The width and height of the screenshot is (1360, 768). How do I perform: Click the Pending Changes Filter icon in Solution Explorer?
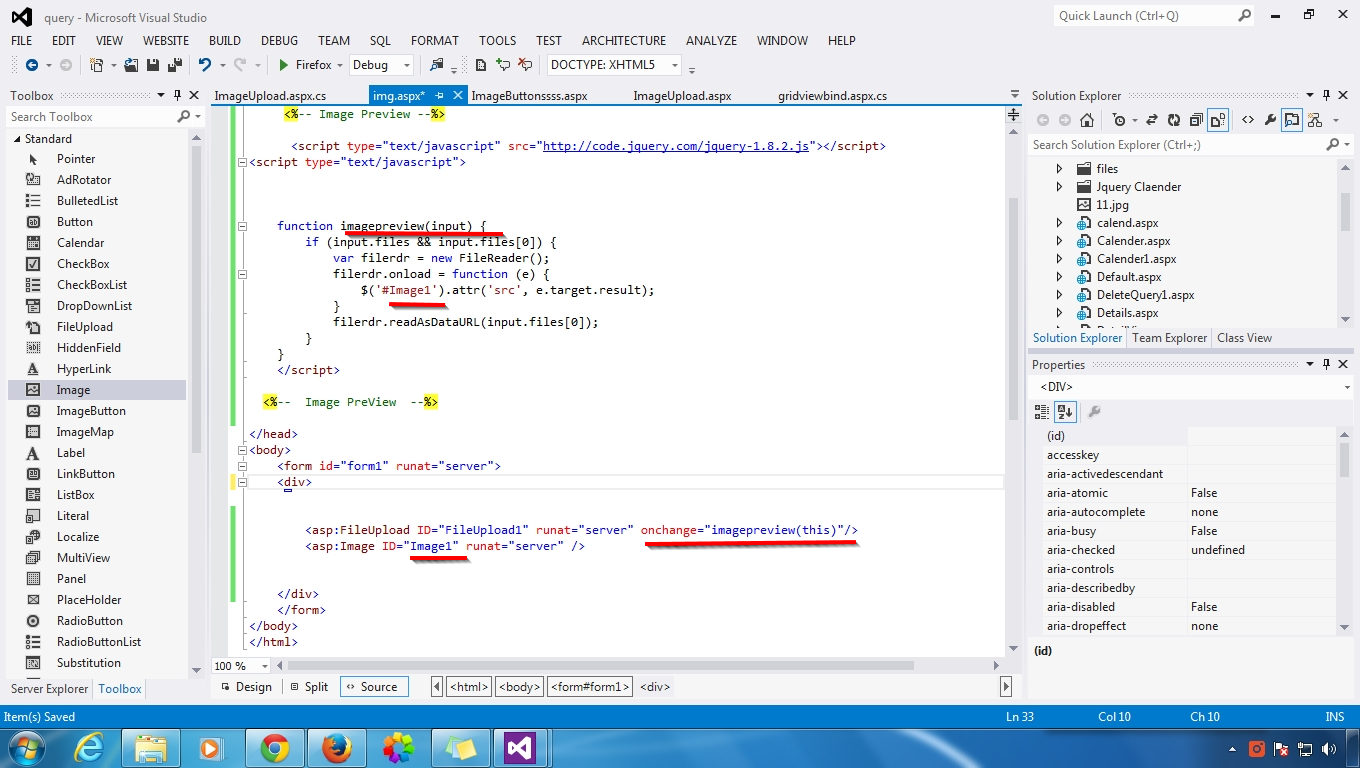click(x=1119, y=120)
